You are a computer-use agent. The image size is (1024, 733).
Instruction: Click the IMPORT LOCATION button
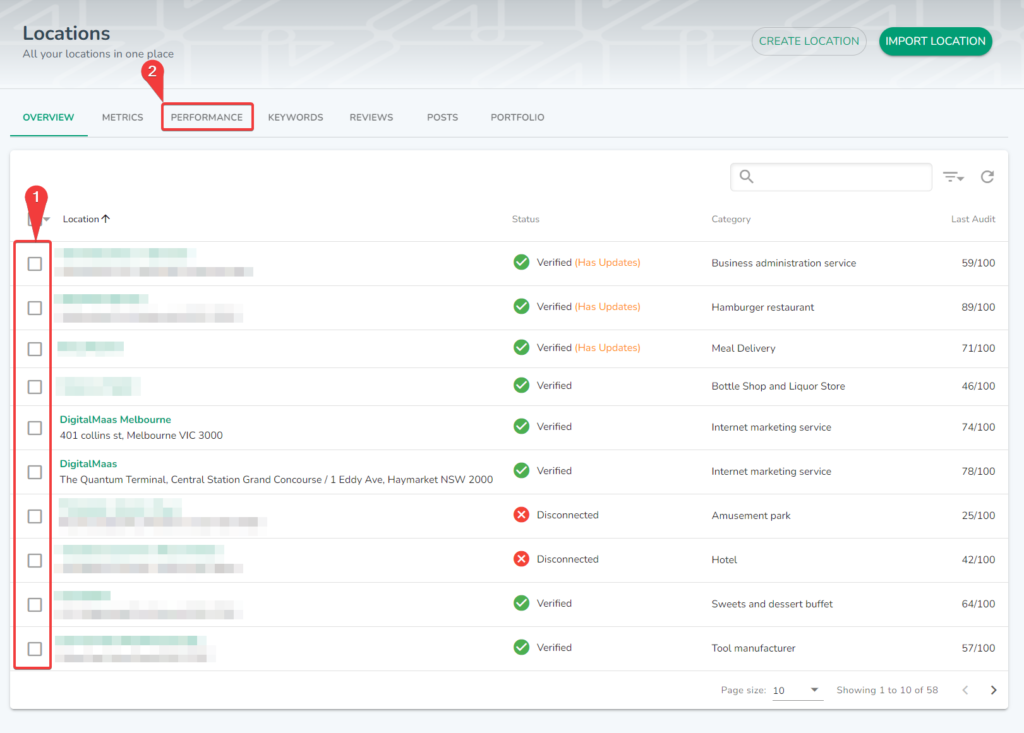tap(935, 41)
